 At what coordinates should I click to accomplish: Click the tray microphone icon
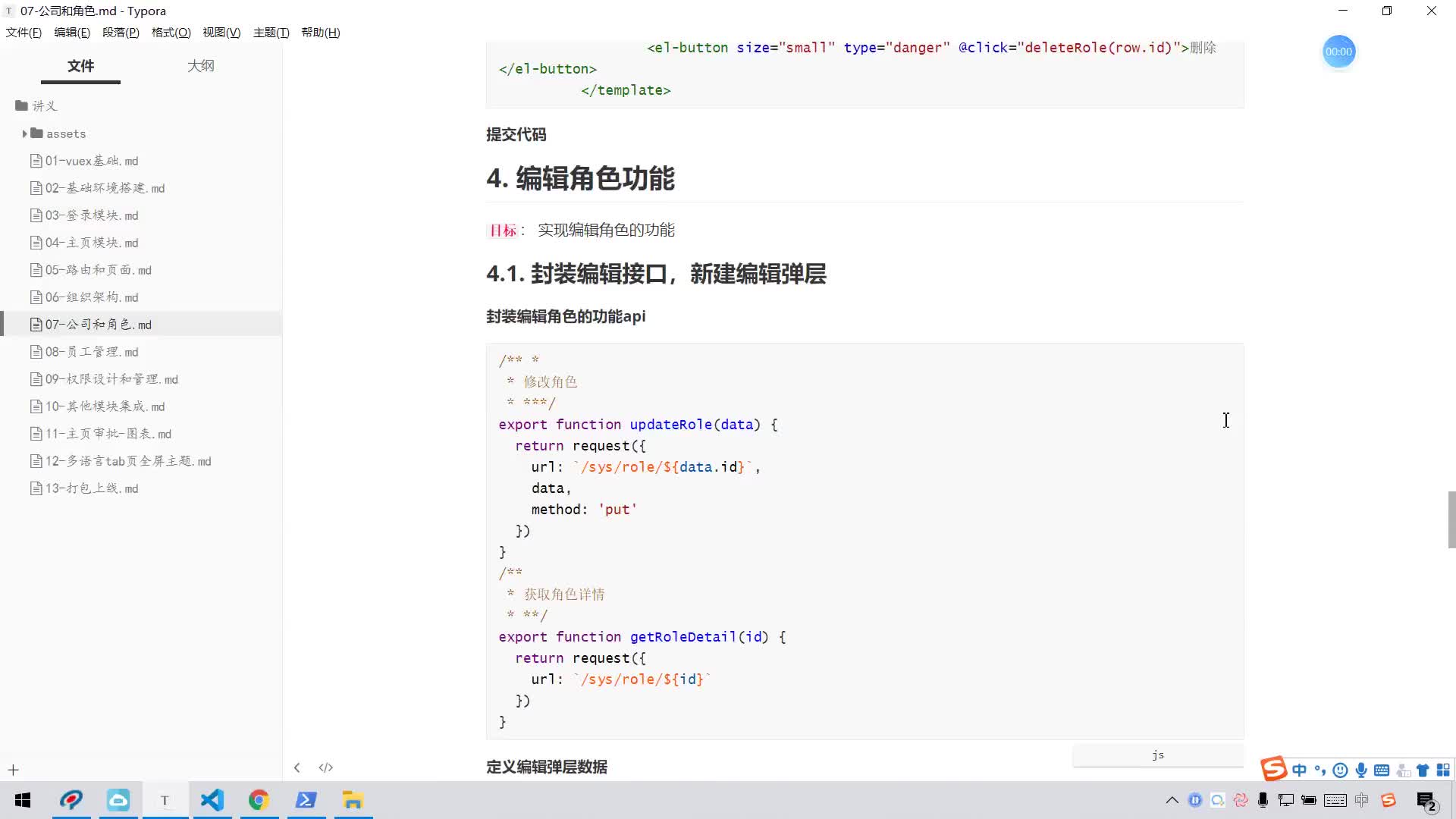pyautogui.click(x=1263, y=800)
